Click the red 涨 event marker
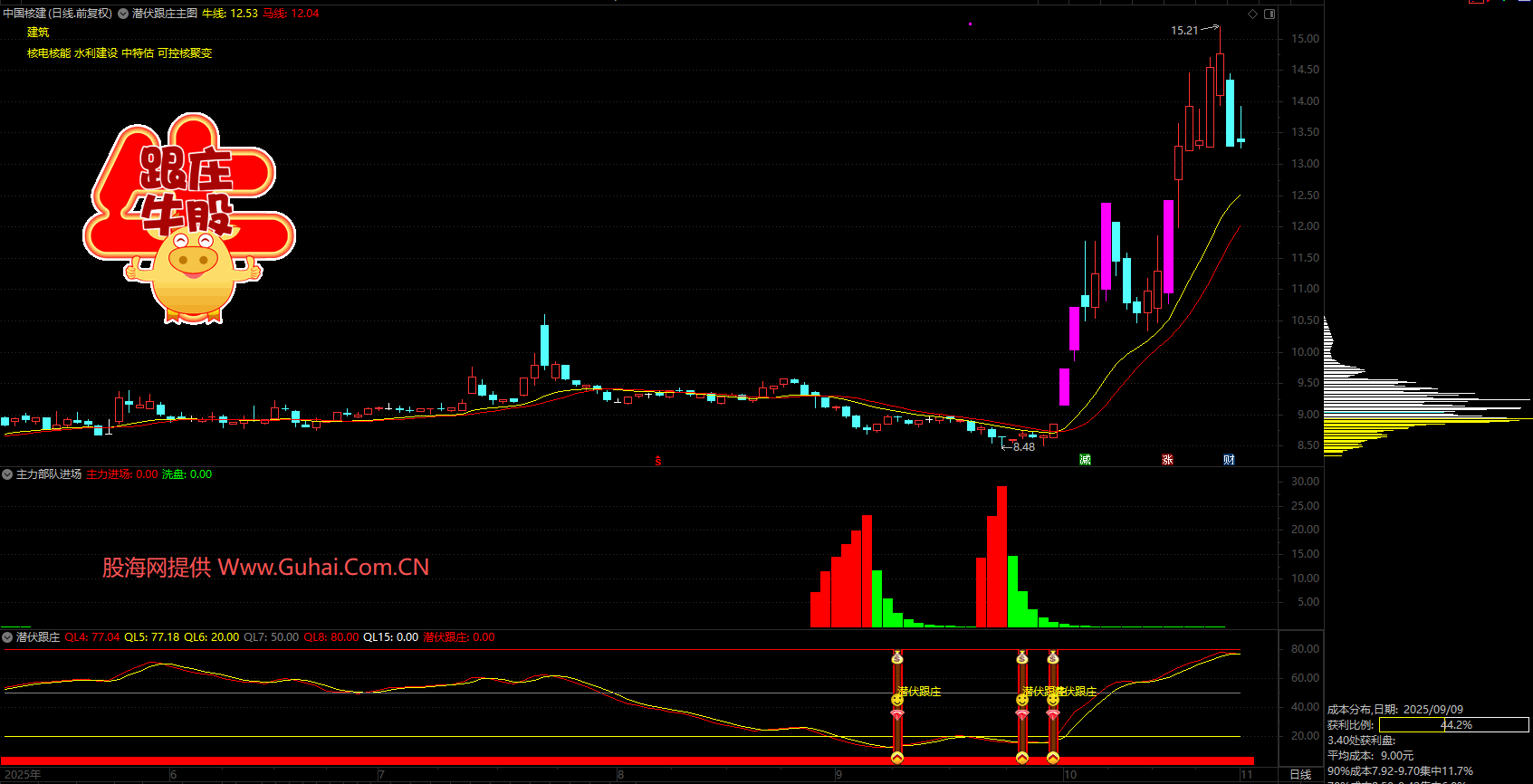The width and height of the screenshot is (1533, 784). pos(1167,460)
